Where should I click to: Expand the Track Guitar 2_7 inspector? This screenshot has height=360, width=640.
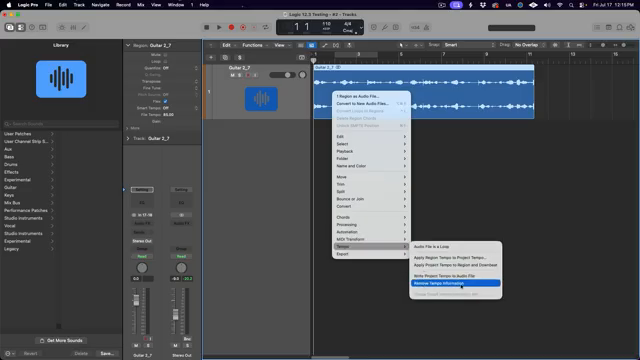[x=128, y=138]
